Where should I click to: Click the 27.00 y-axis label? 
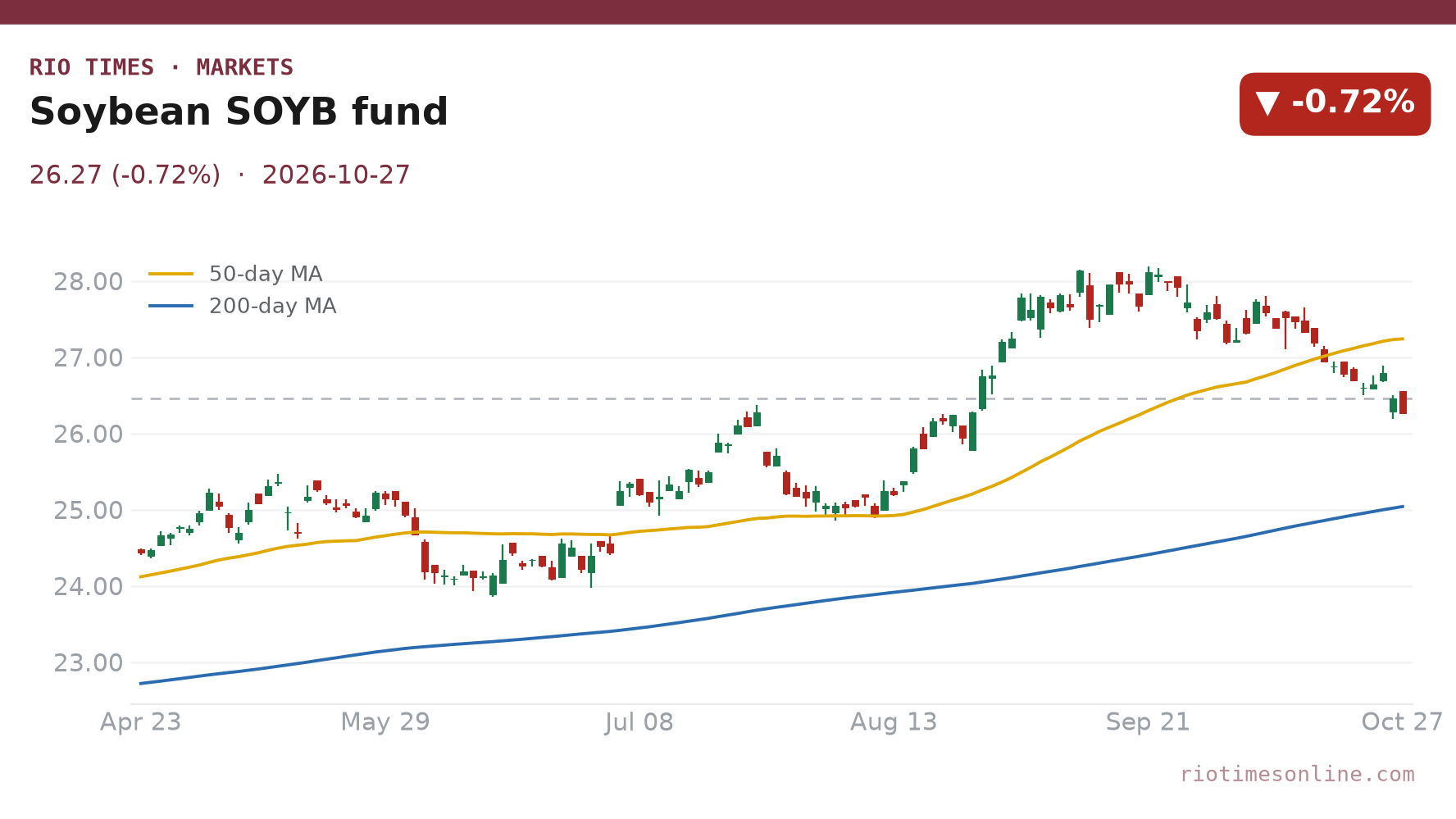pos(88,358)
